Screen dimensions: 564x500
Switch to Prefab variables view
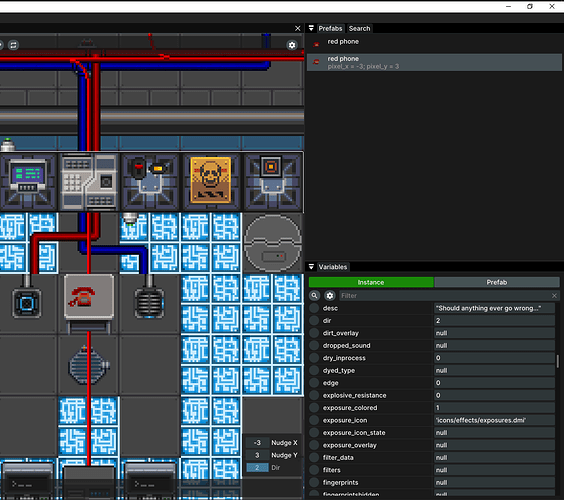497,282
